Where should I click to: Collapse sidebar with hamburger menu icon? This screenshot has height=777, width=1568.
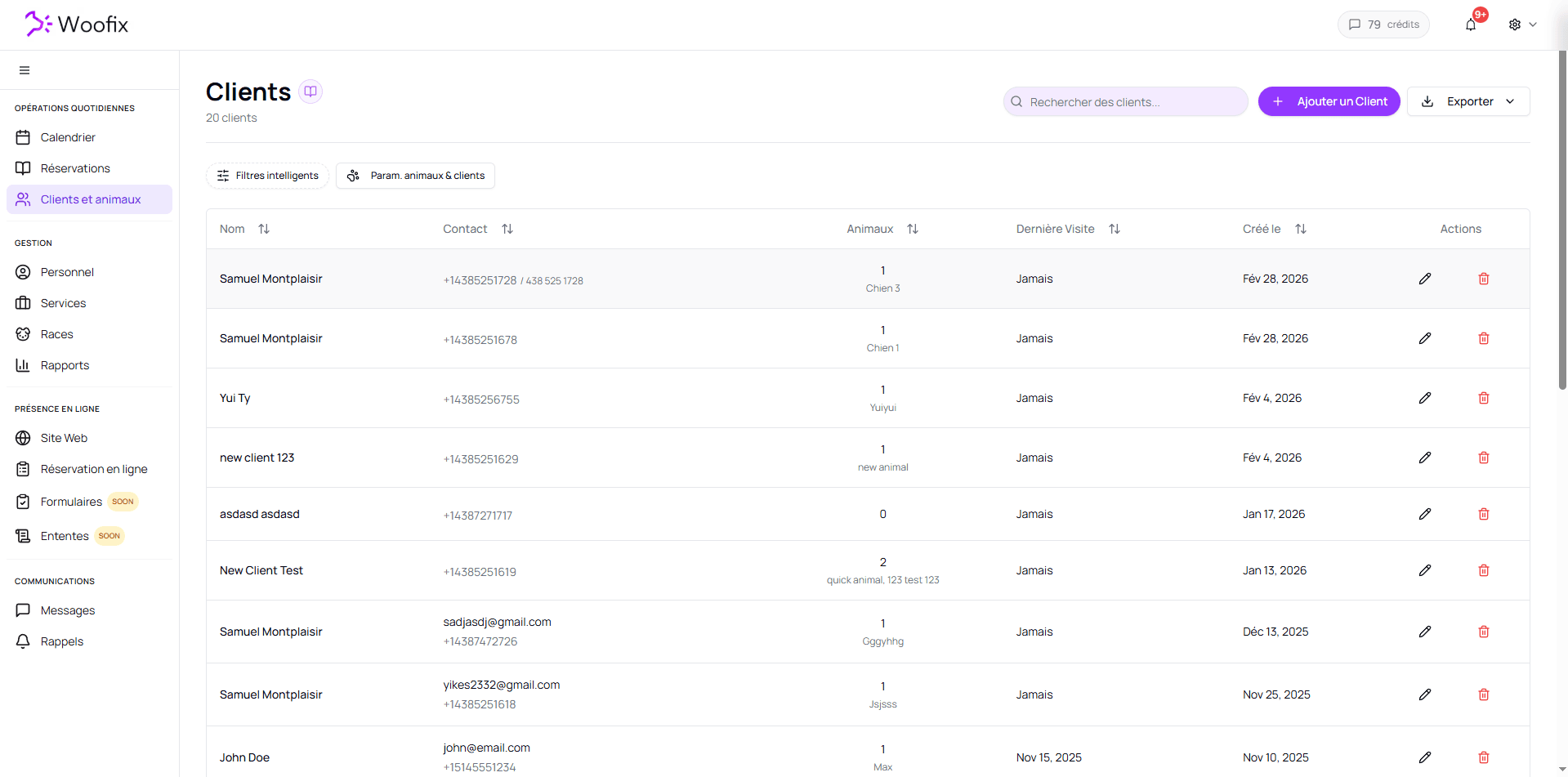[25, 70]
